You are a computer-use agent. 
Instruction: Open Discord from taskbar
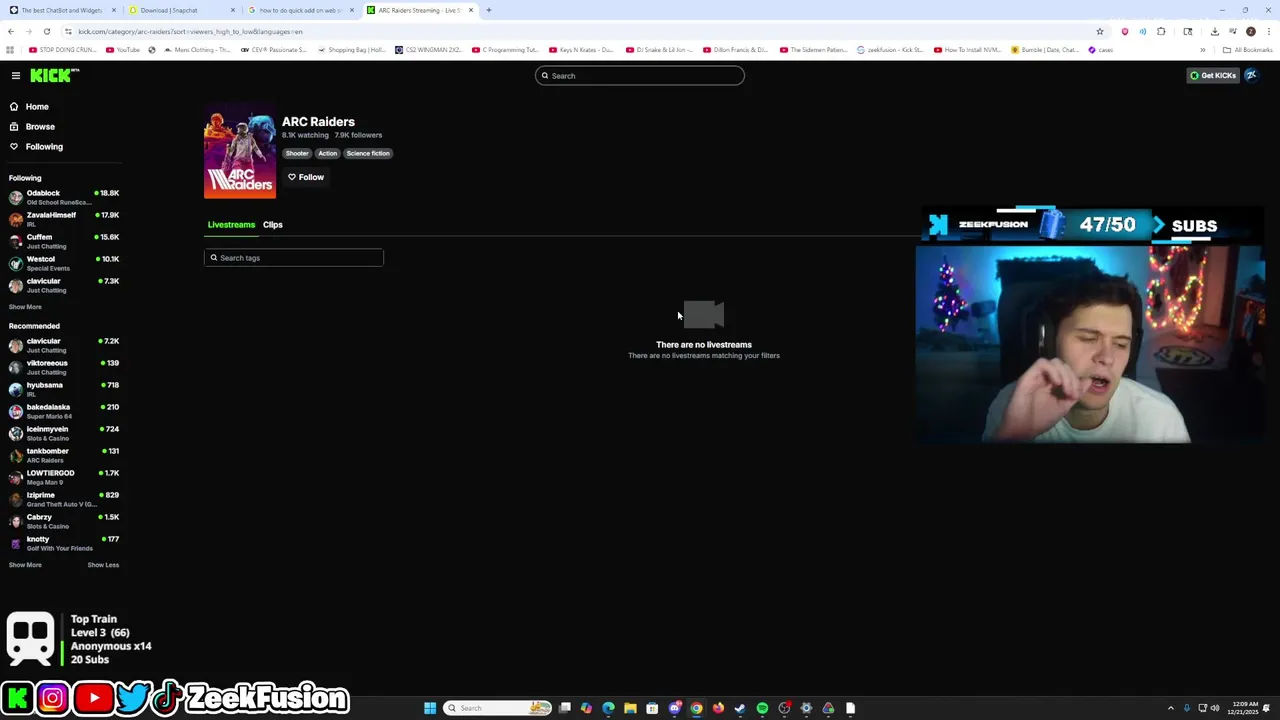pos(675,708)
